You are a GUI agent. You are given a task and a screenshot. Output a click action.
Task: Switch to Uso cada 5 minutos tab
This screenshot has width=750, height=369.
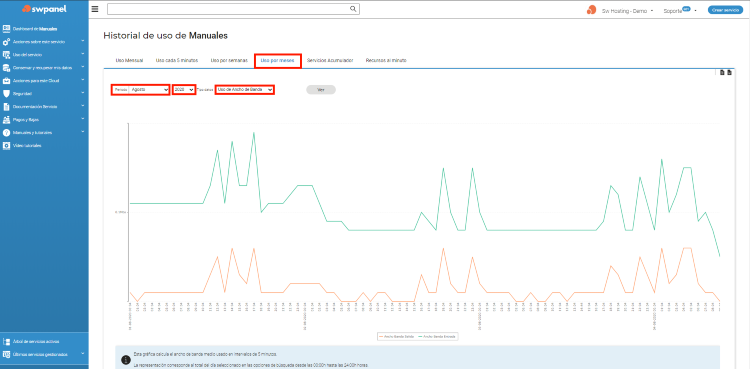pos(176,61)
